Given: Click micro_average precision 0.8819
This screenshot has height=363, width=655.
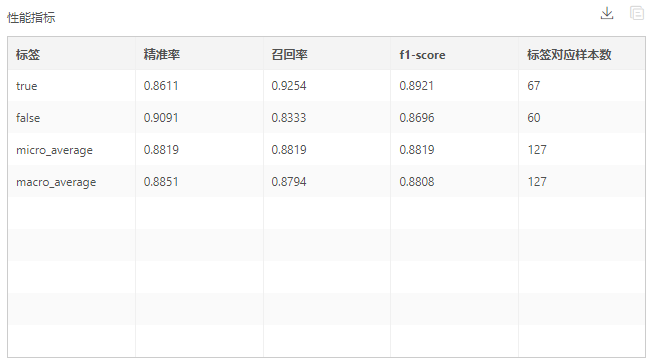Looking at the screenshot, I should (x=161, y=150).
